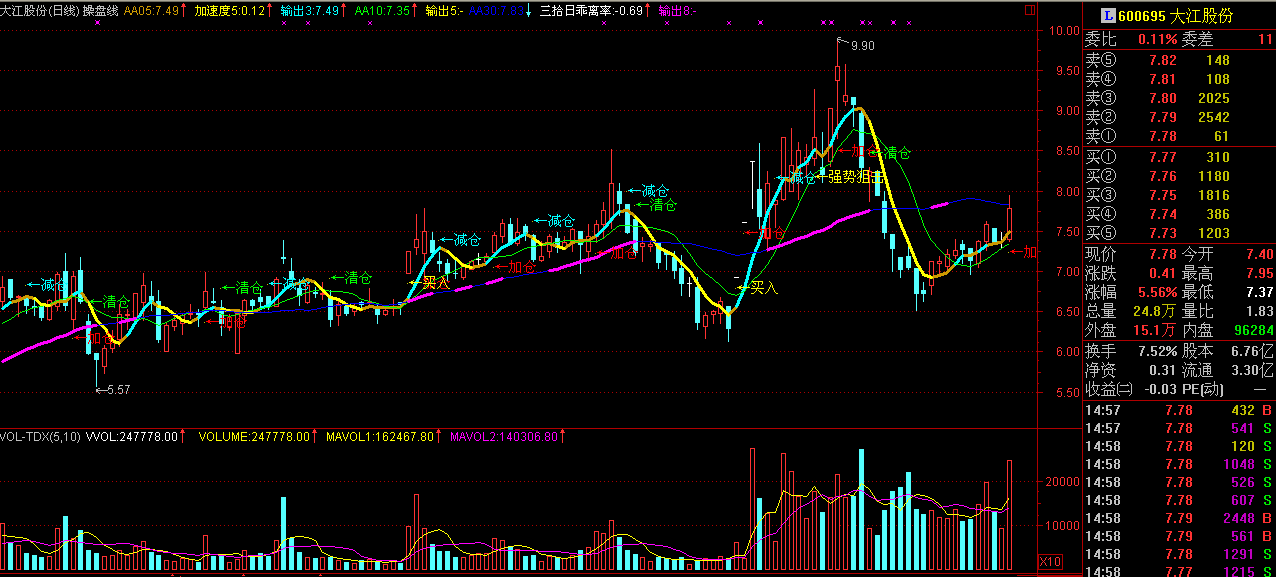Click the AA05:7.49 indicator label
Image resolution: width=1276 pixels, height=577 pixels.
point(151,11)
